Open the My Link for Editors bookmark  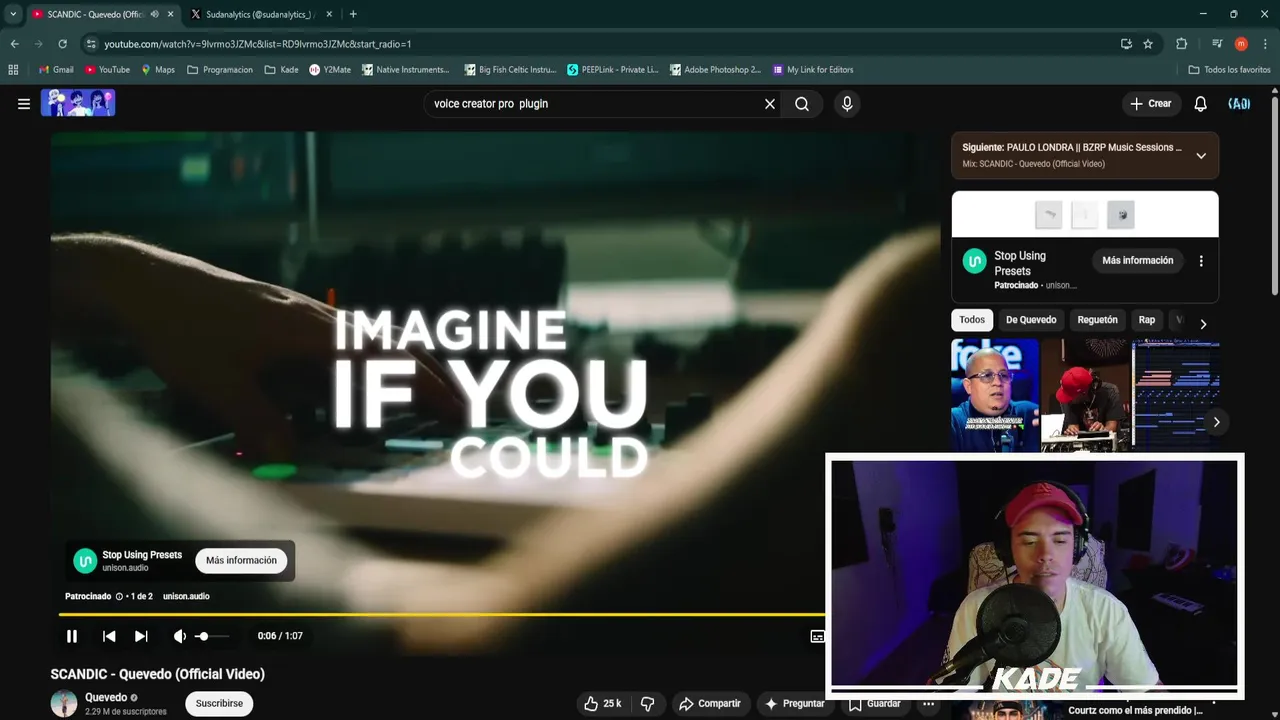(x=813, y=70)
